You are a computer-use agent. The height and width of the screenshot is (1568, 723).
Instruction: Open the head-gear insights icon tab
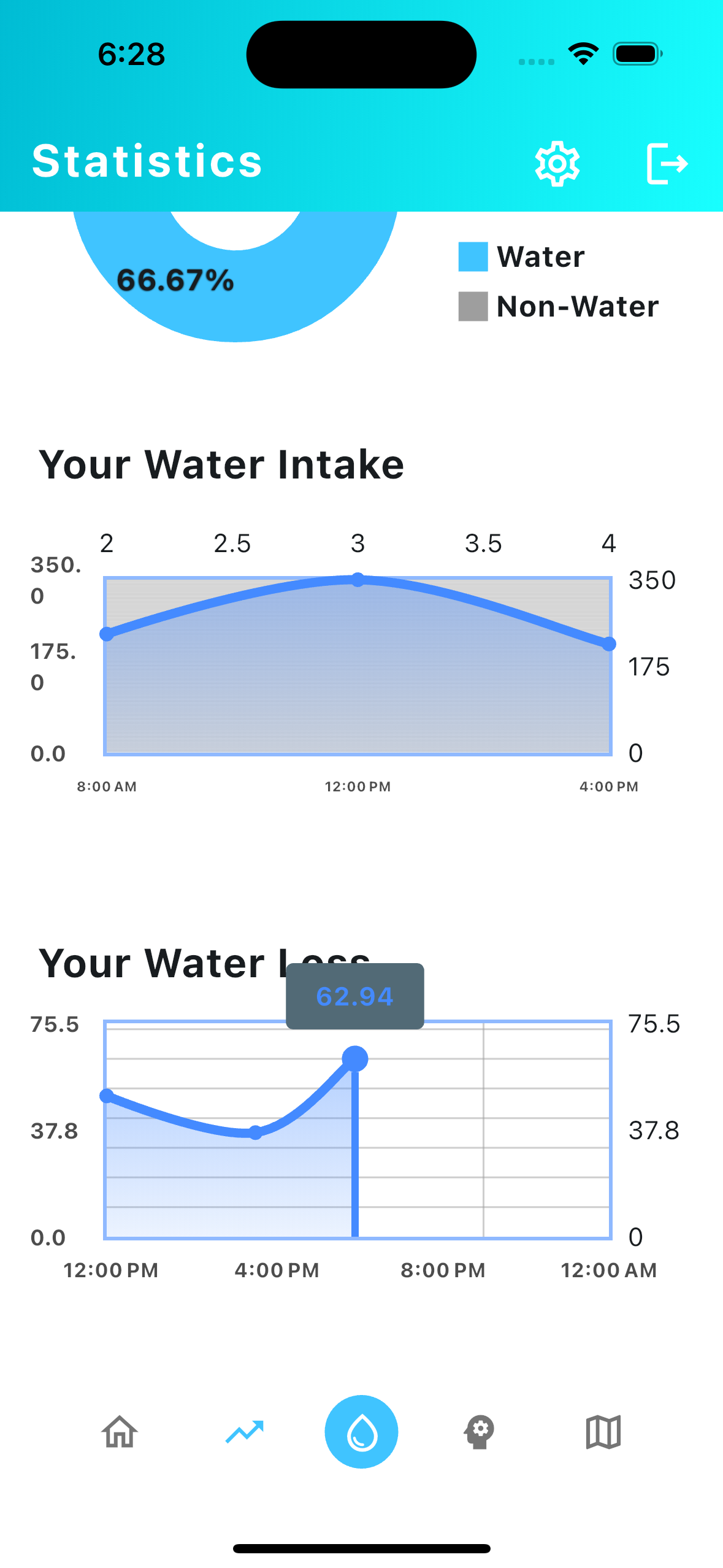(x=480, y=1432)
